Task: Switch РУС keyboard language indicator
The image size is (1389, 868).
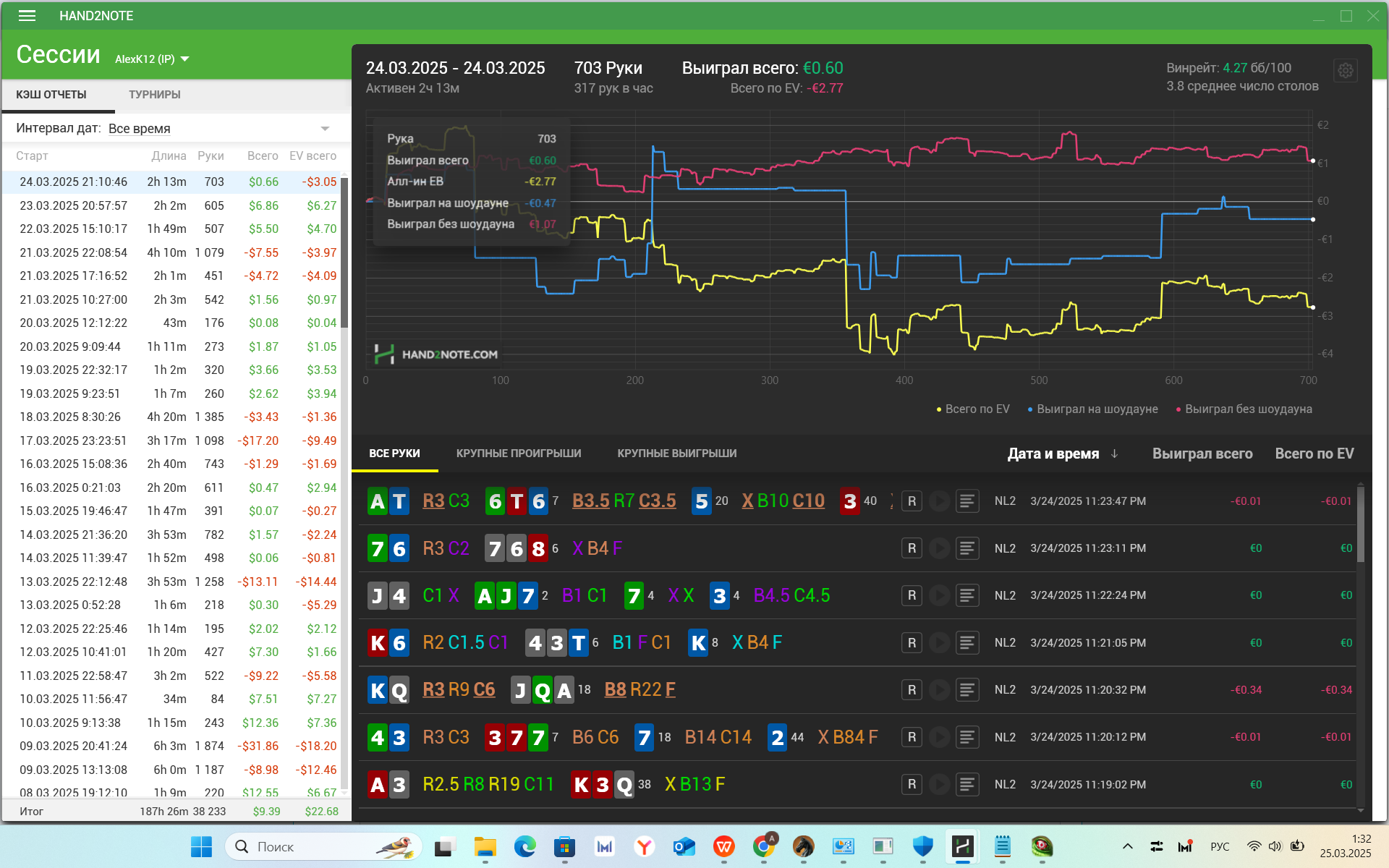Action: [x=1220, y=846]
